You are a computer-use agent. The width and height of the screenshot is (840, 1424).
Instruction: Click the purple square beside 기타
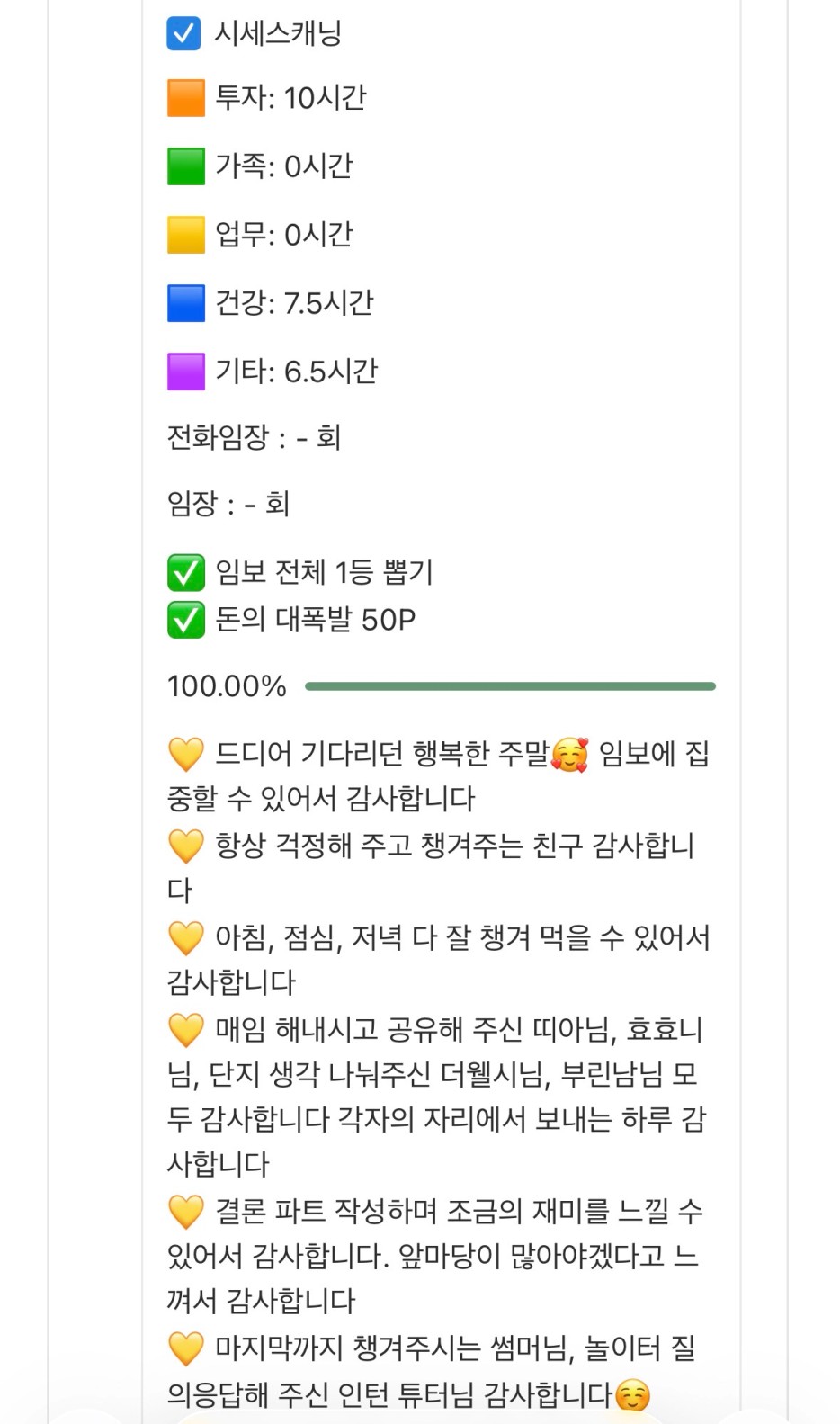coord(186,372)
